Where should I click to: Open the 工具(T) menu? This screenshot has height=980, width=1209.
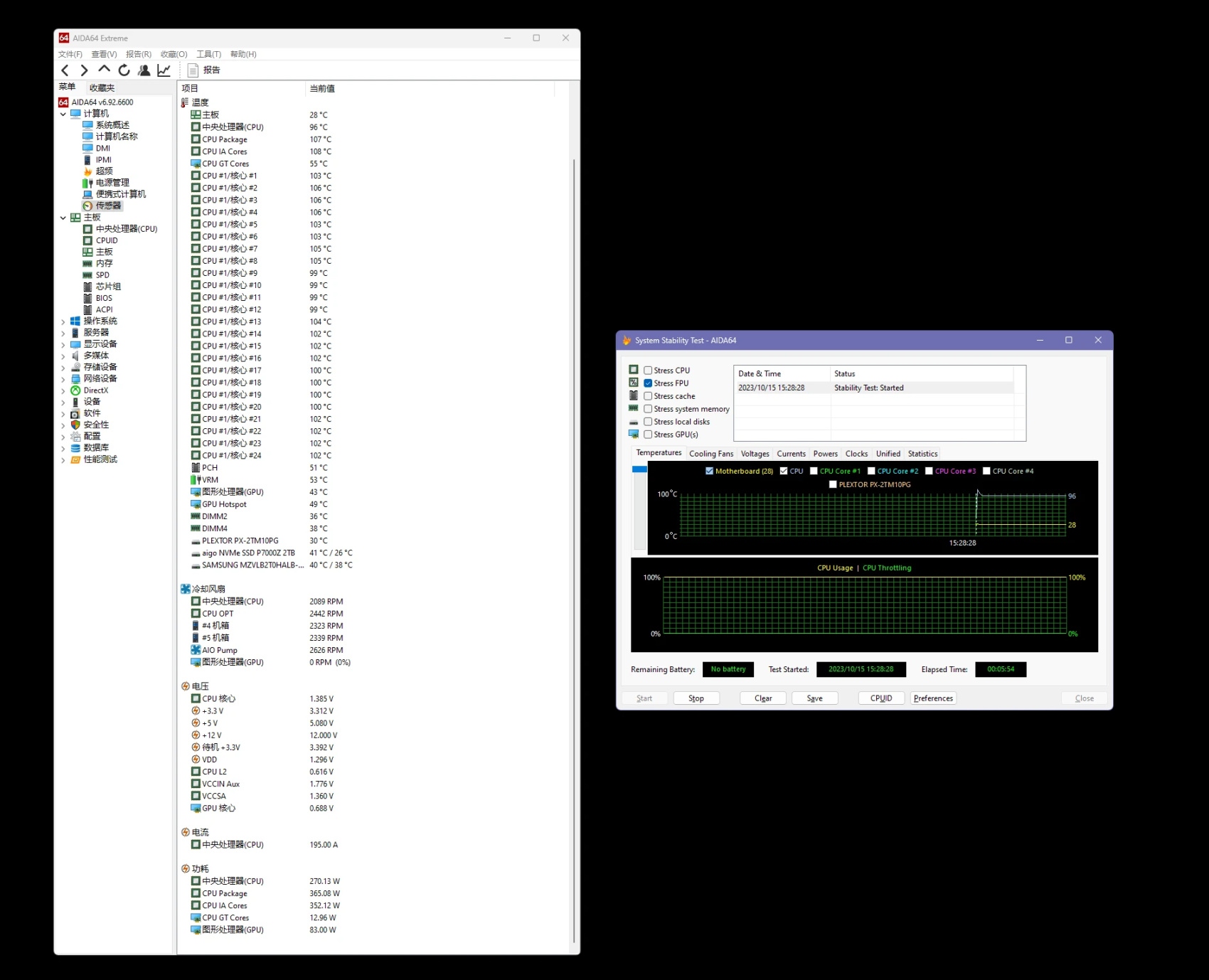click(x=208, y=54)
